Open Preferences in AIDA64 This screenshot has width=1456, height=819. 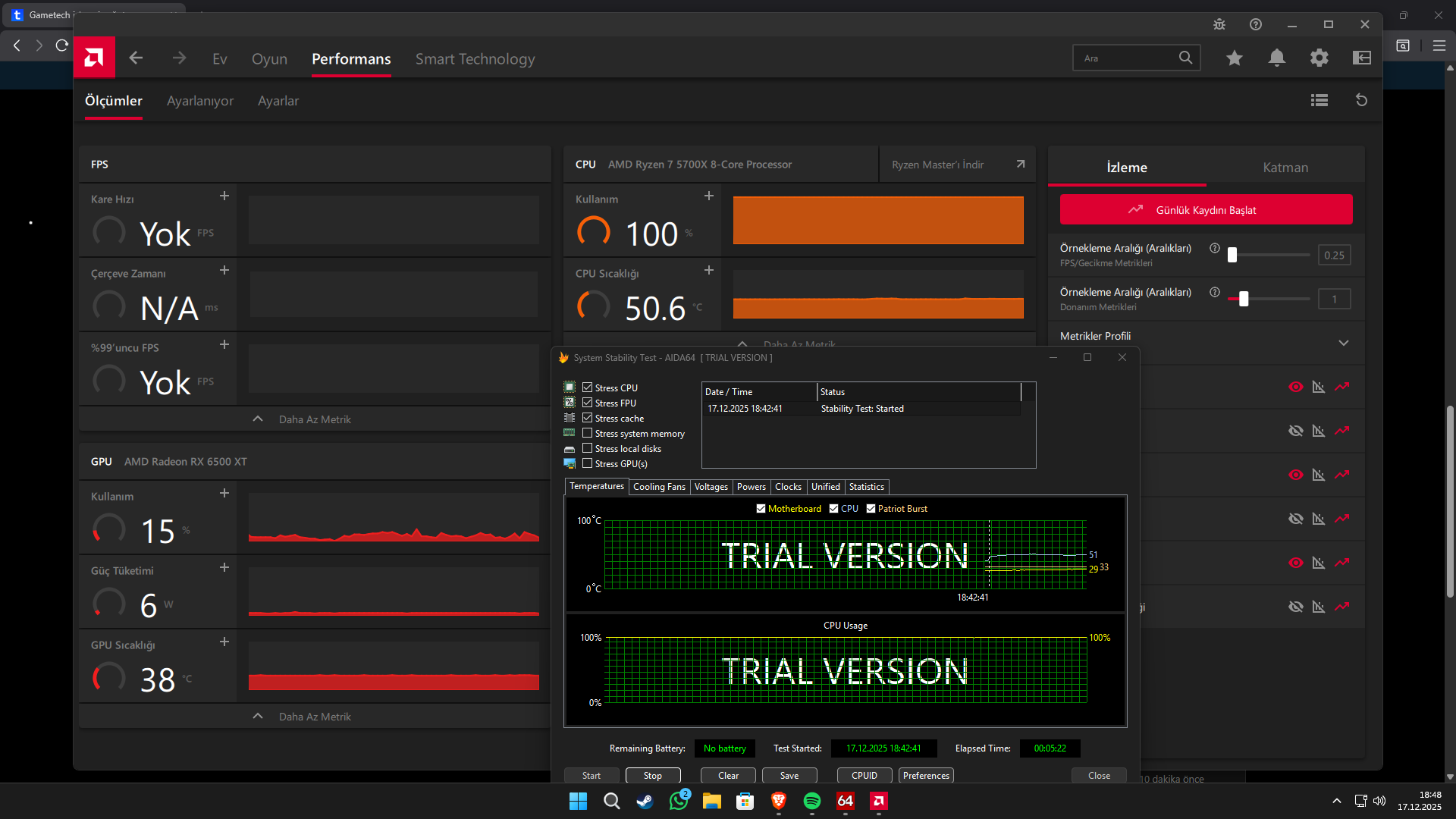coord(926,775)
